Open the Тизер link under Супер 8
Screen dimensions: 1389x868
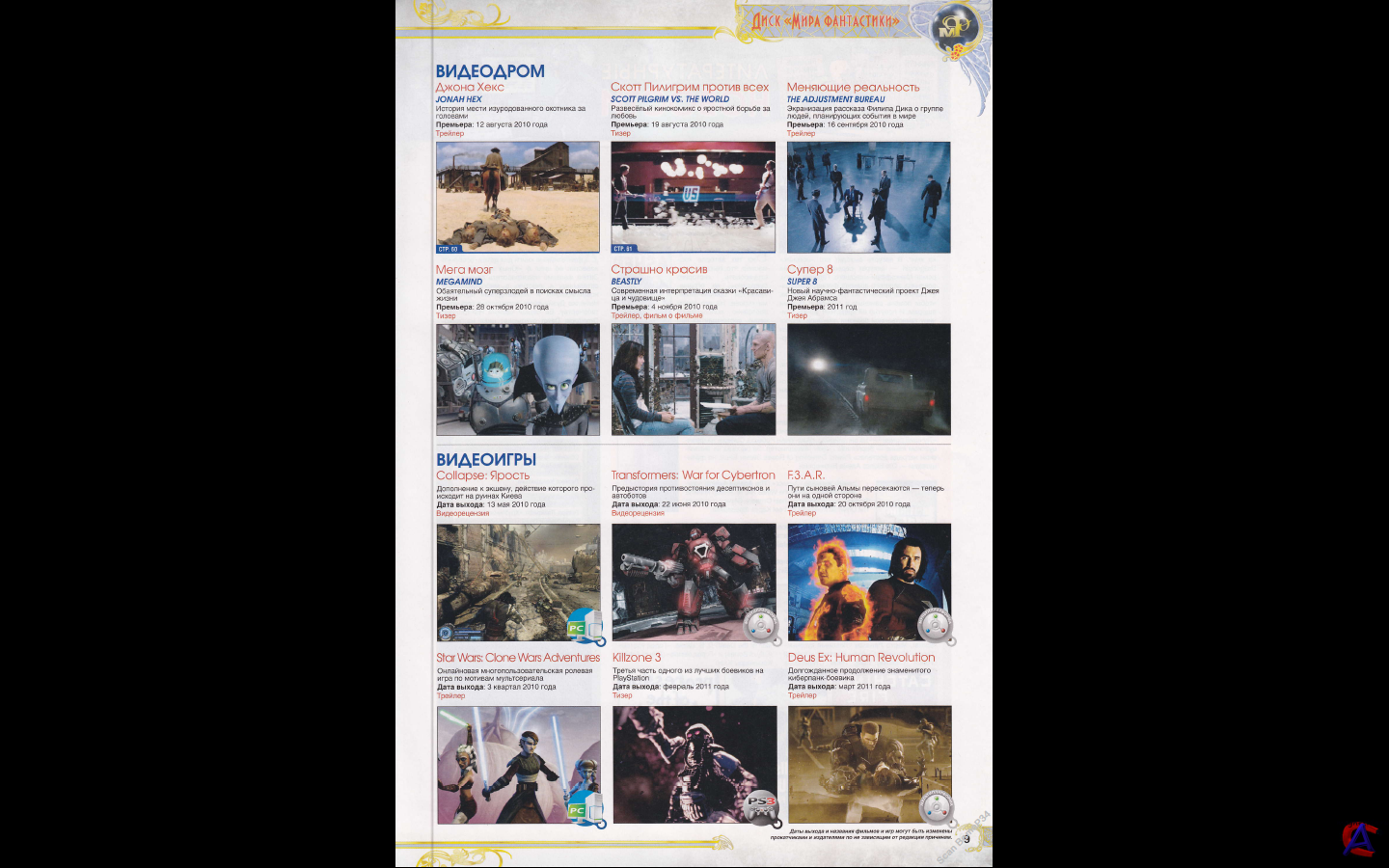797,315
